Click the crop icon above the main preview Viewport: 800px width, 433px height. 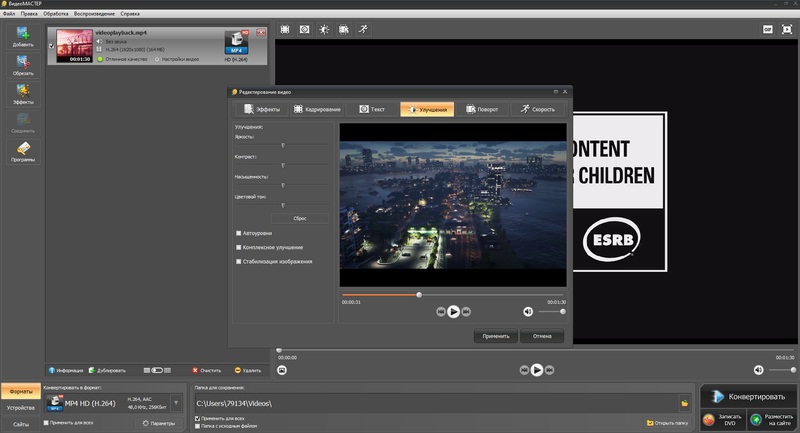(x=285, y=30)
